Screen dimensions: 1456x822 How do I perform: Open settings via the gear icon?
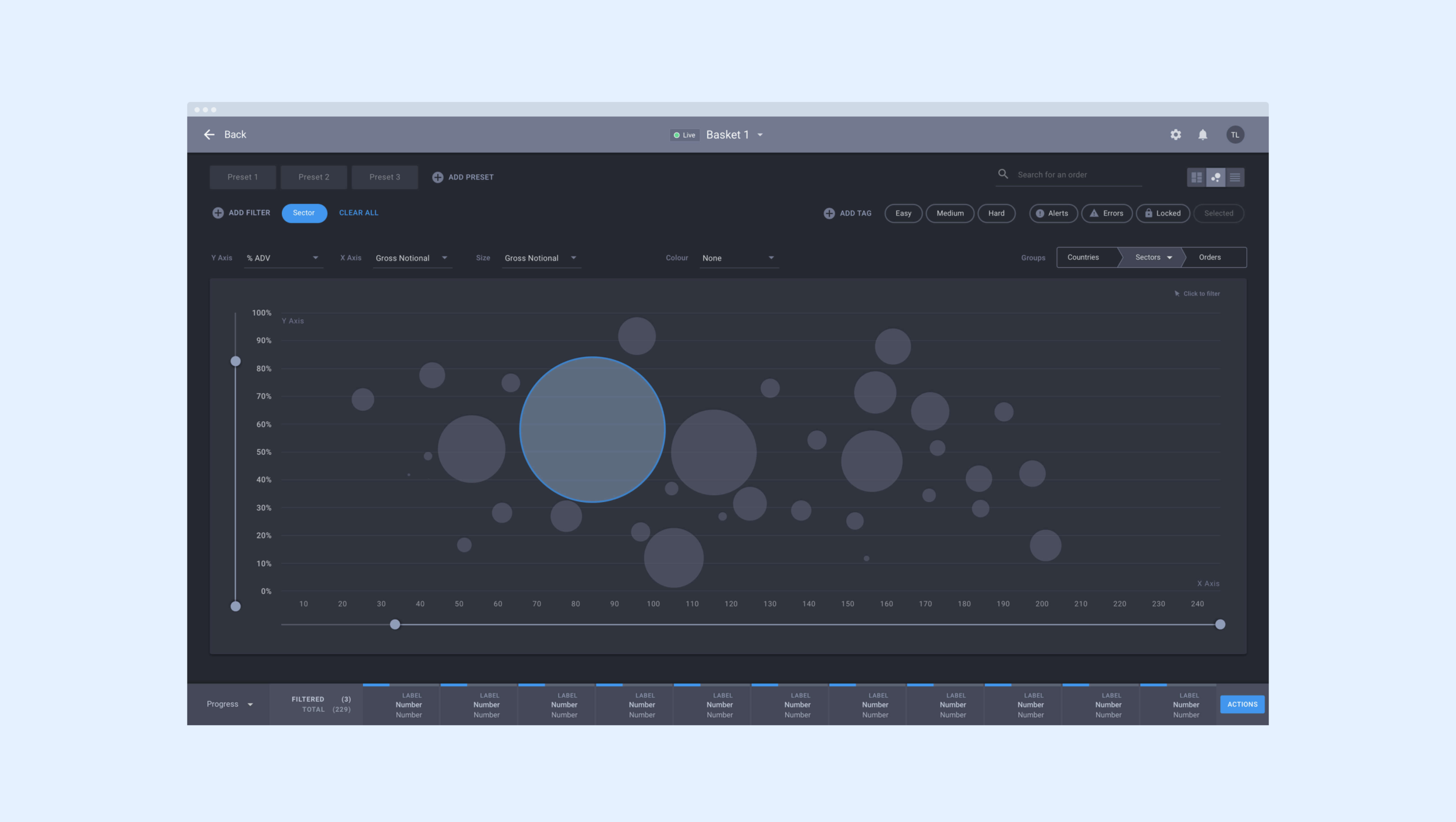coord(1175,135)
